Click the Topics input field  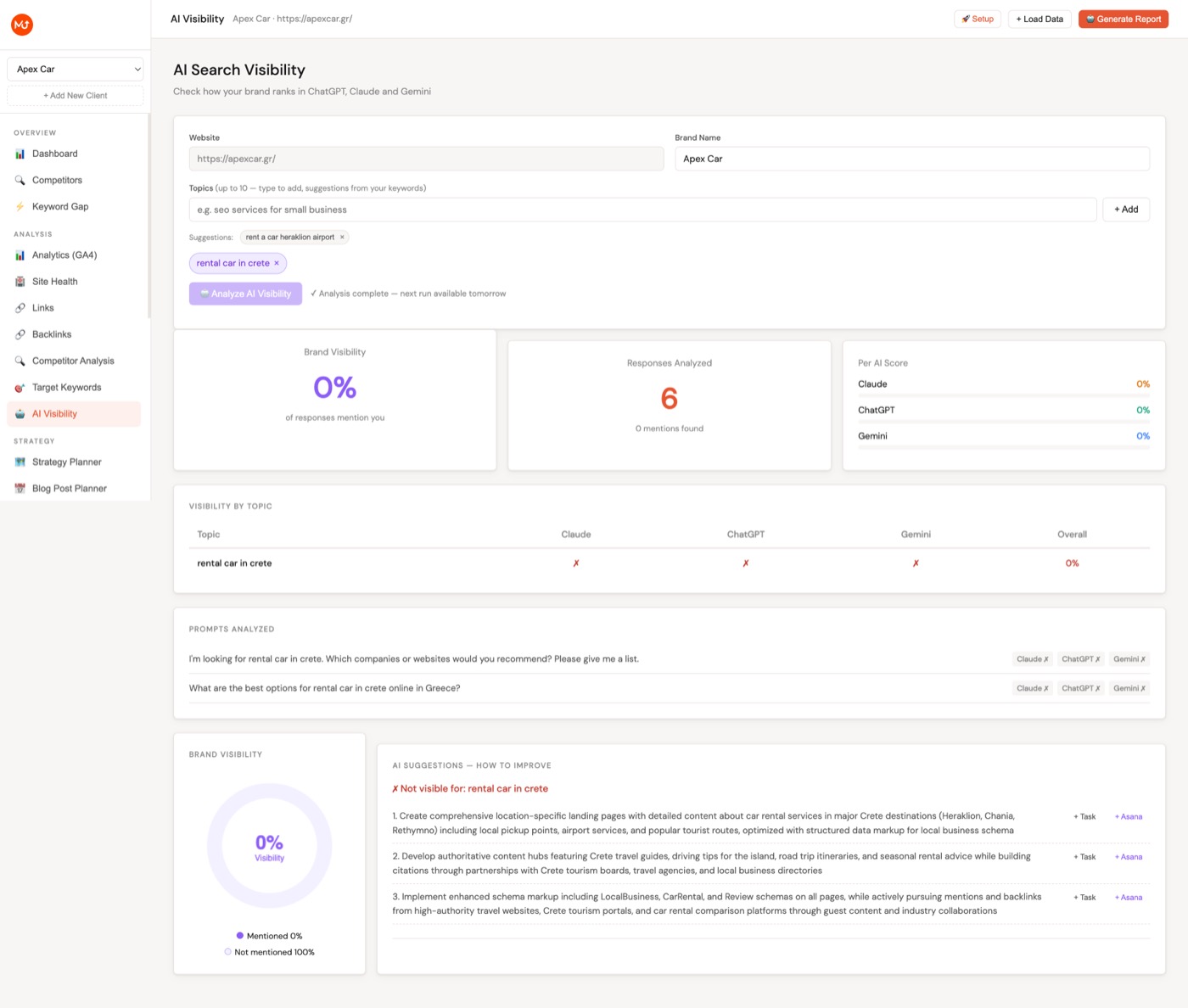point(642,210)
